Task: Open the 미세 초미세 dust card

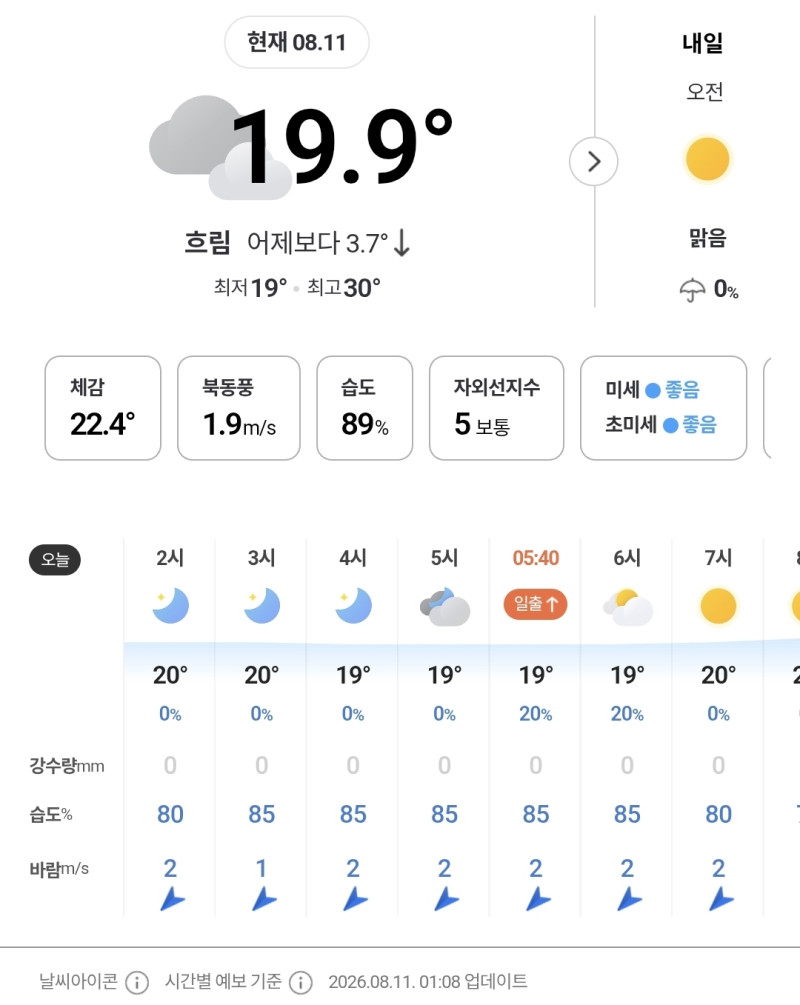Action: coord(663,408)
